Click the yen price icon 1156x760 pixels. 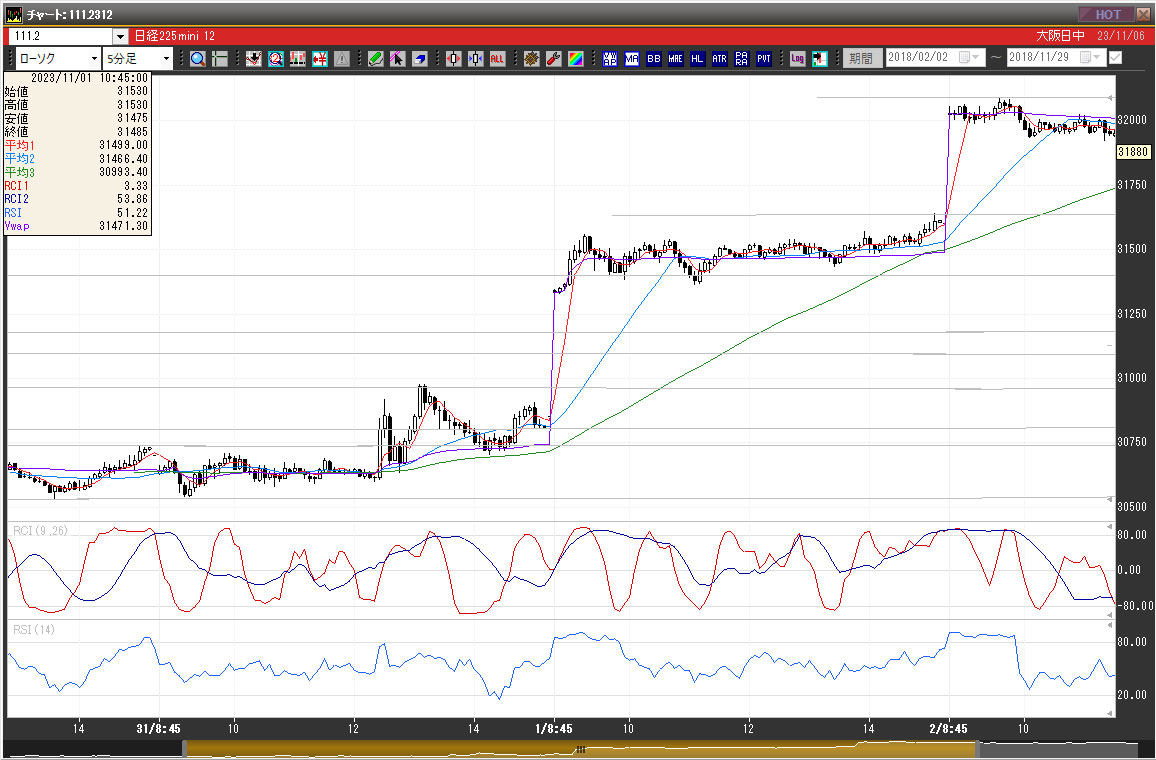click(x=320, y=59)
